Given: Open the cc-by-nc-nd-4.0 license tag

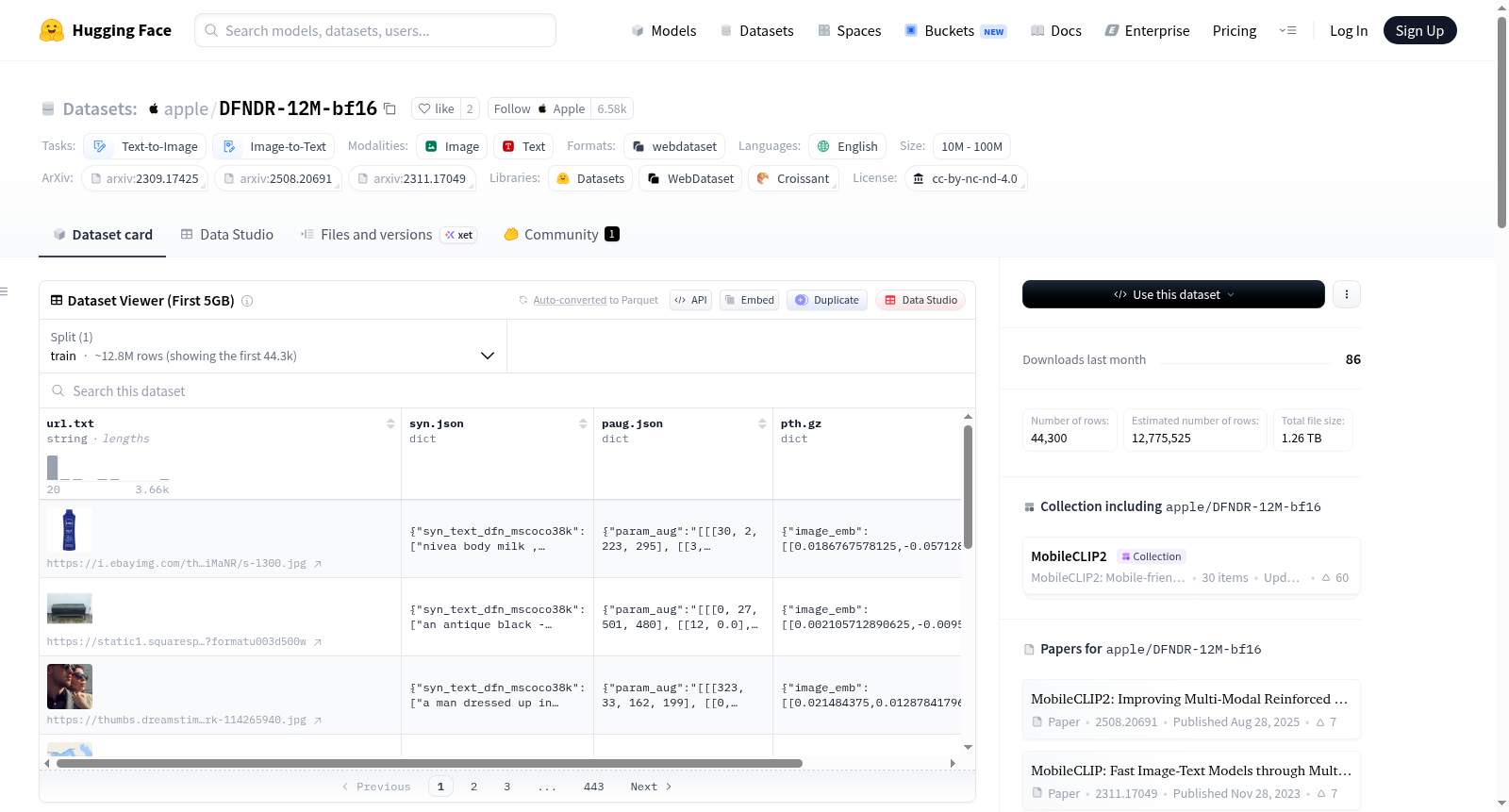Looking at the screenshot, I should pyautogui.click(x=966, y=178).
